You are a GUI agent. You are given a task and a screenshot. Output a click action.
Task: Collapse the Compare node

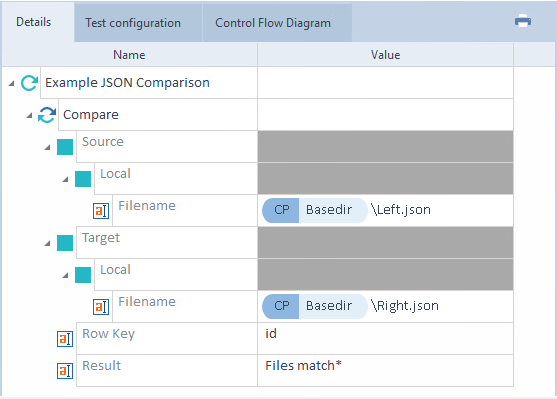click(x=29, y=115)
